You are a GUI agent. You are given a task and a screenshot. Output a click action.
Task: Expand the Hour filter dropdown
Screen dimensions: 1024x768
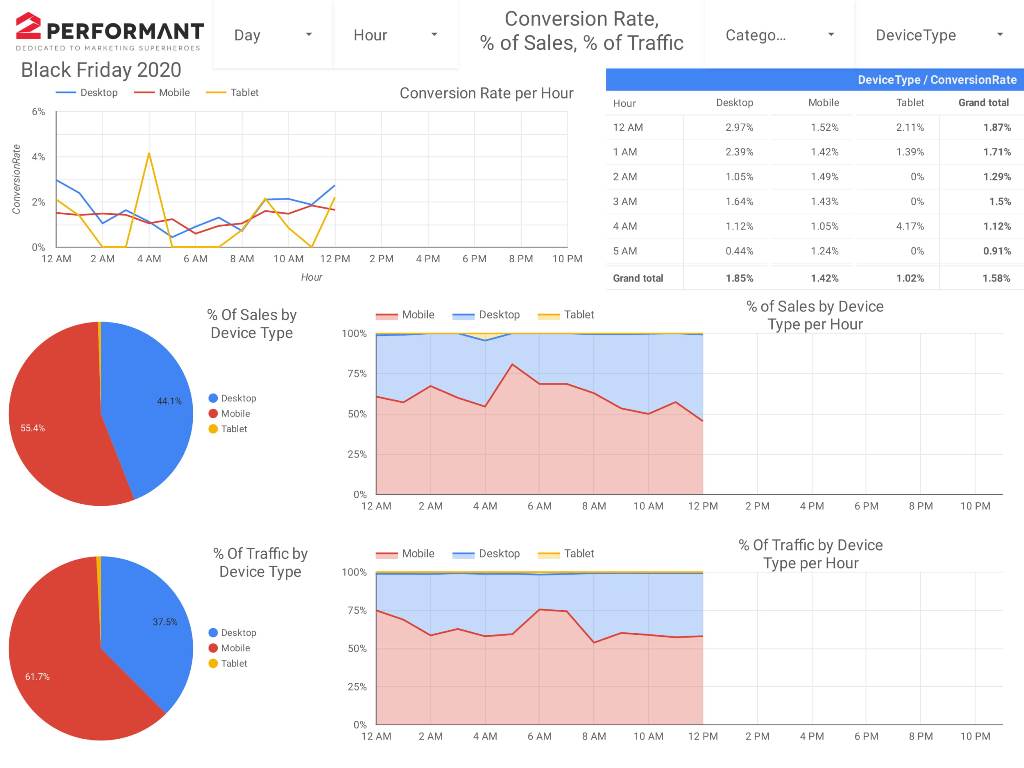click(x=396, y=35)
